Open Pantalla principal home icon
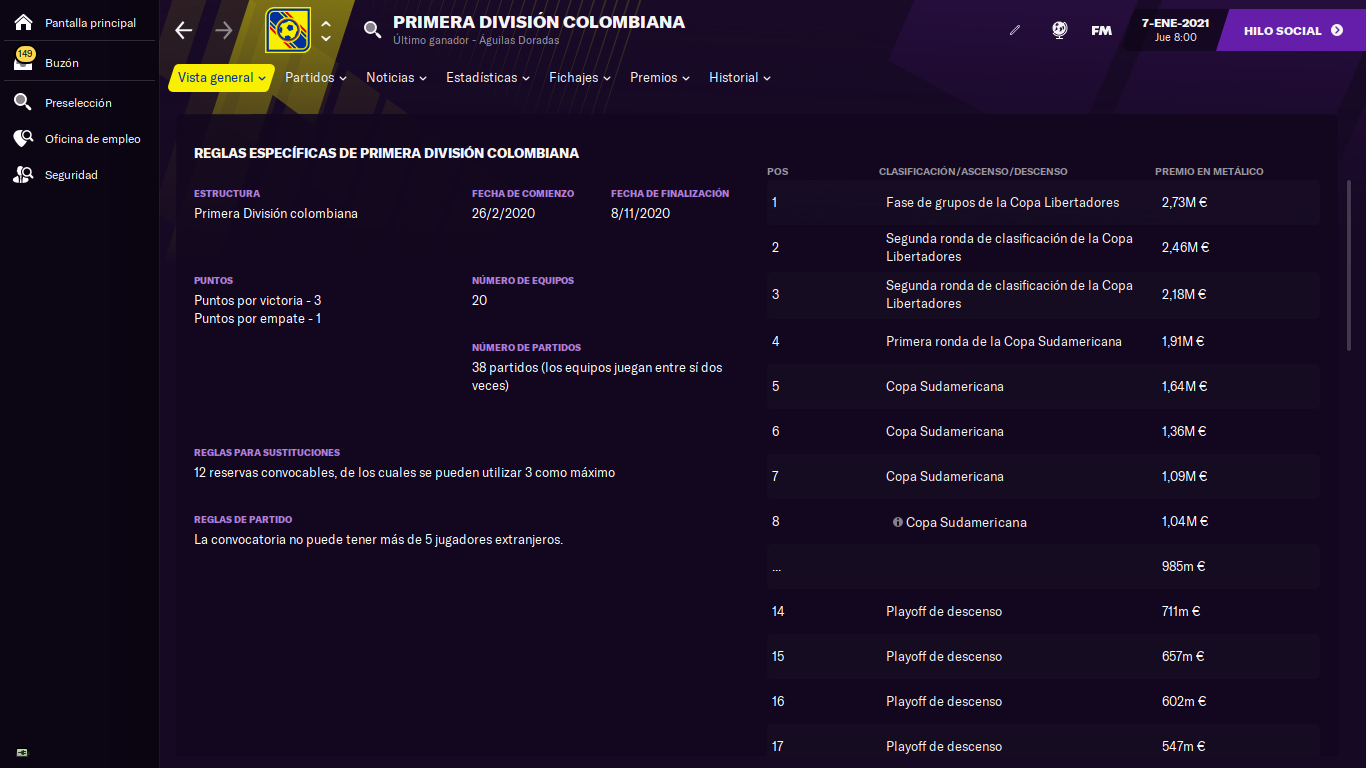 23,22
